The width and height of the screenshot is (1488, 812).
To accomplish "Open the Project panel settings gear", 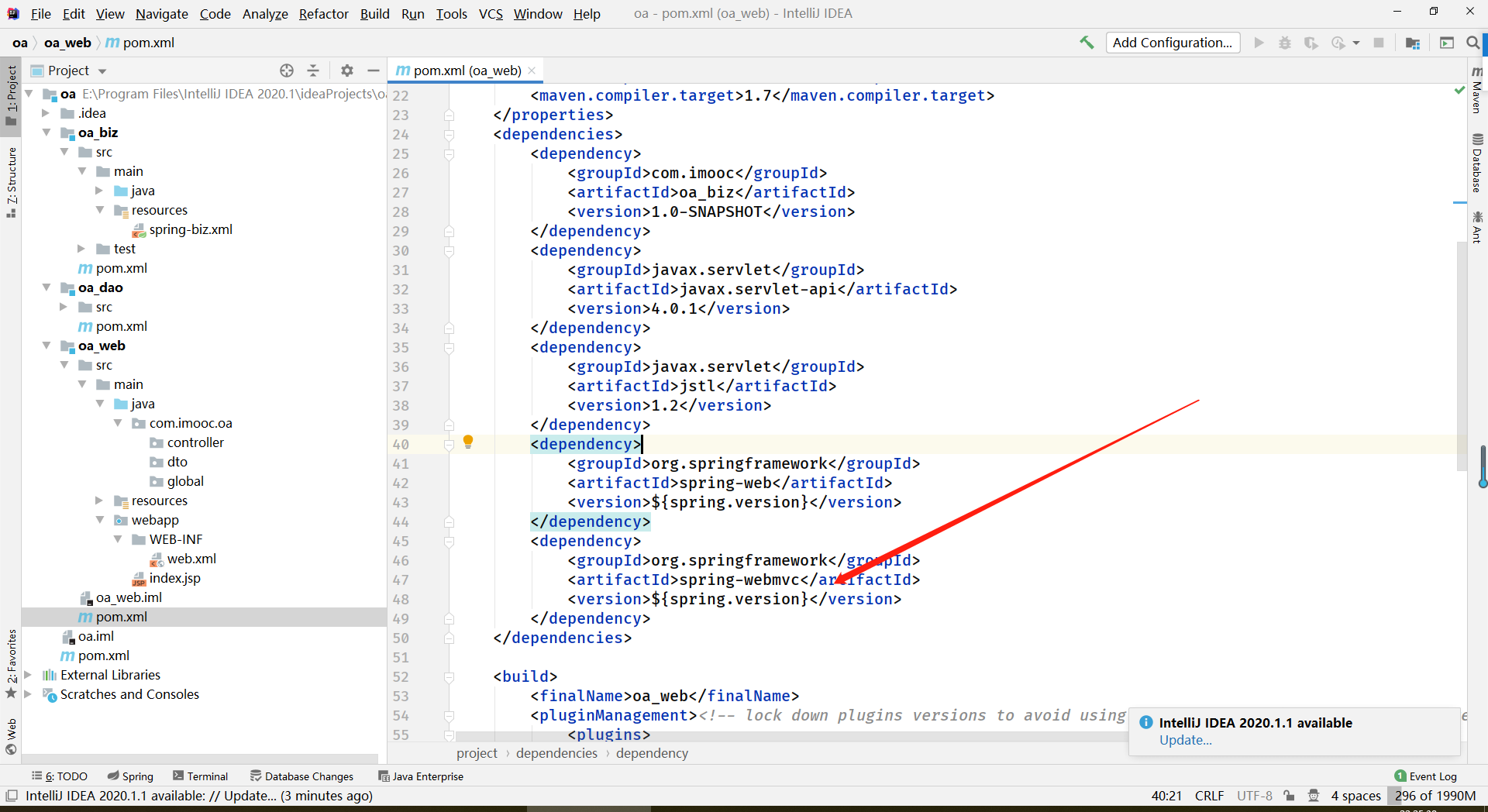I will [x=347, y=71].
